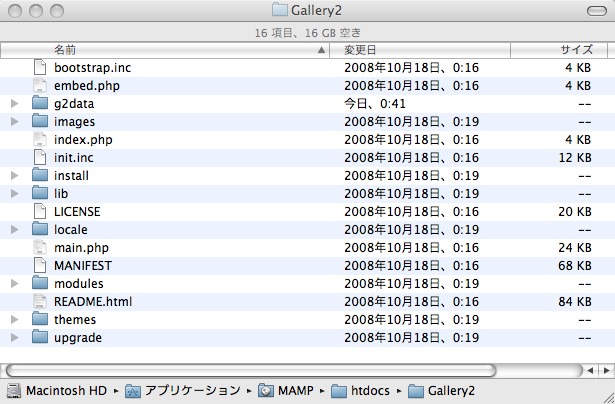Click the 20 KB size value

[x=575, y=211]
